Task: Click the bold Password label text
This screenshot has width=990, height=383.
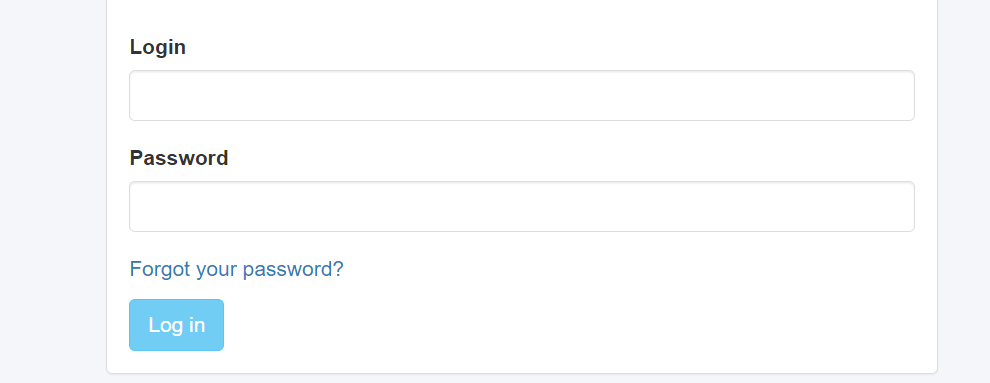Action: [x=179, y=158]
